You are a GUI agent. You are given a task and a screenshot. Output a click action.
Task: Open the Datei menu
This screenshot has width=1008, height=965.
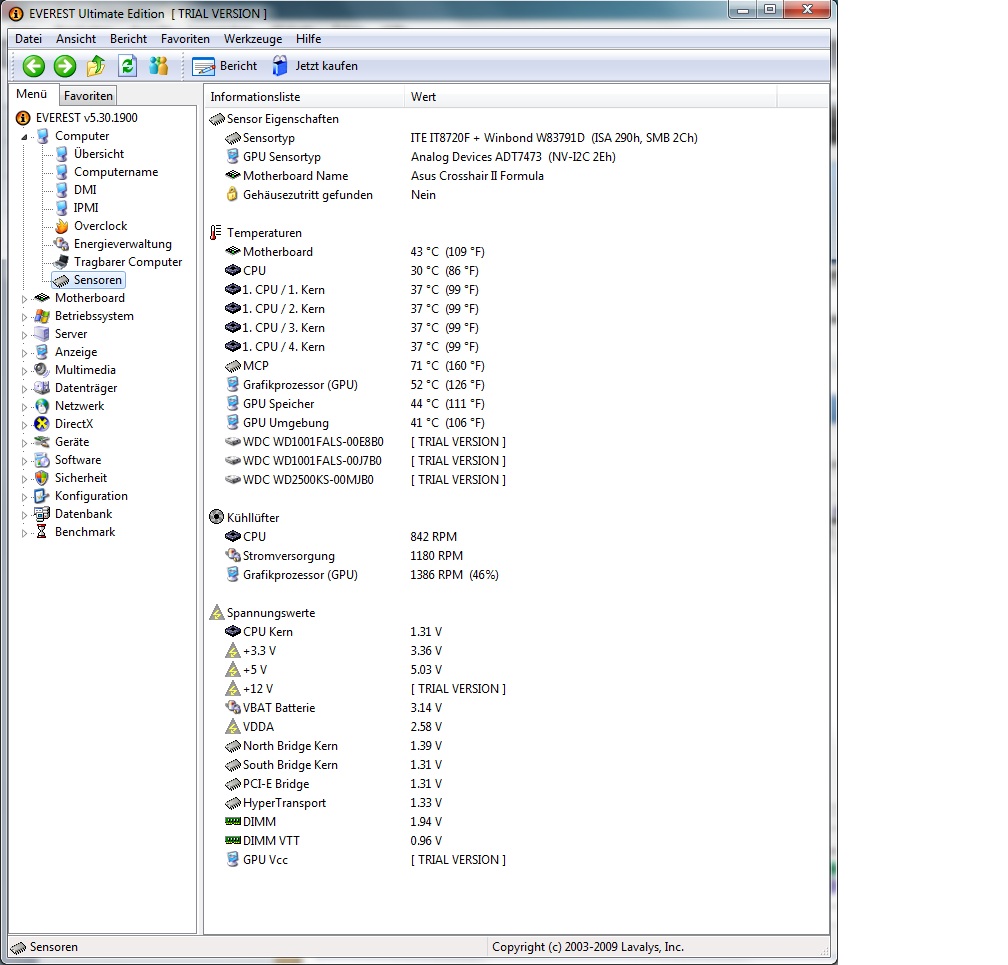click(28, 39)
